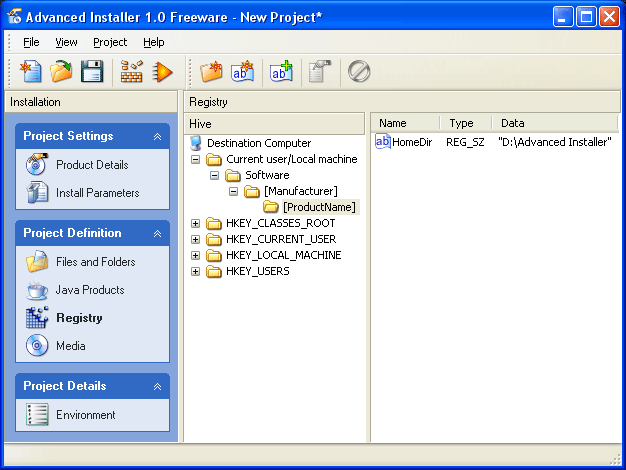Open the File menu
This screenshot has height=470, width=626.
click(31, 42)
